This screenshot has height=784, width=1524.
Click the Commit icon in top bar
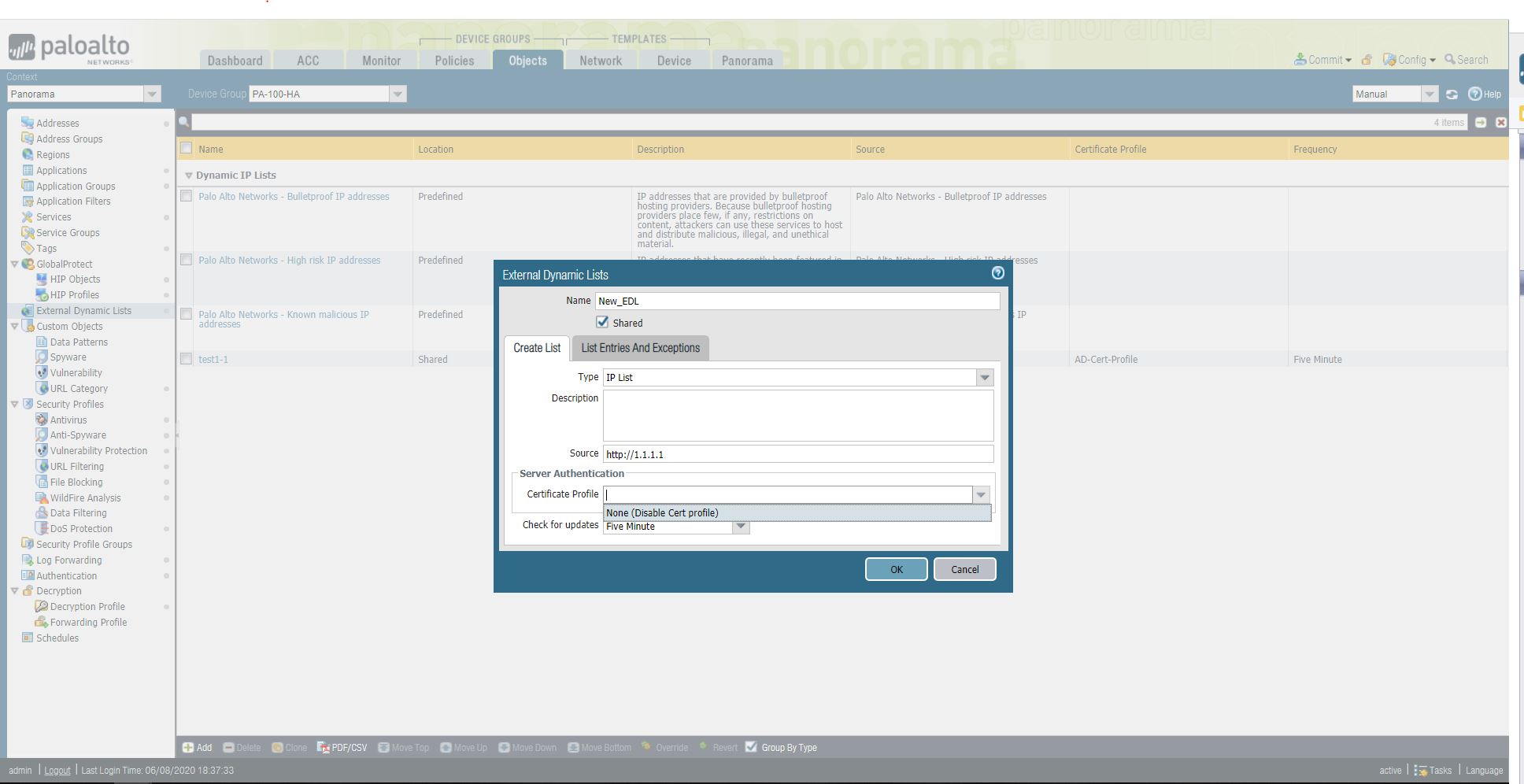pos(1300,60)
